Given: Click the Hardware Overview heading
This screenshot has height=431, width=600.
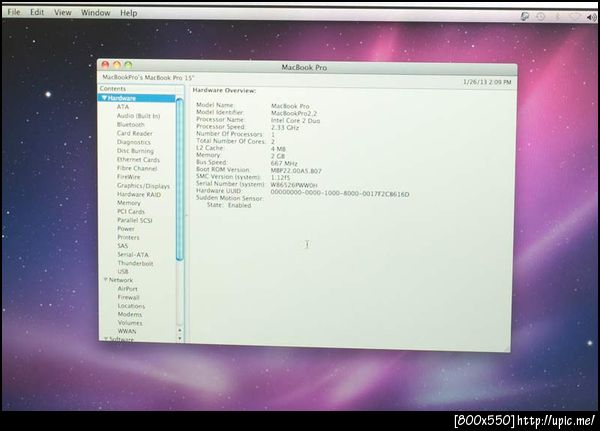Looking at the screenshot, I should (224, 90).
